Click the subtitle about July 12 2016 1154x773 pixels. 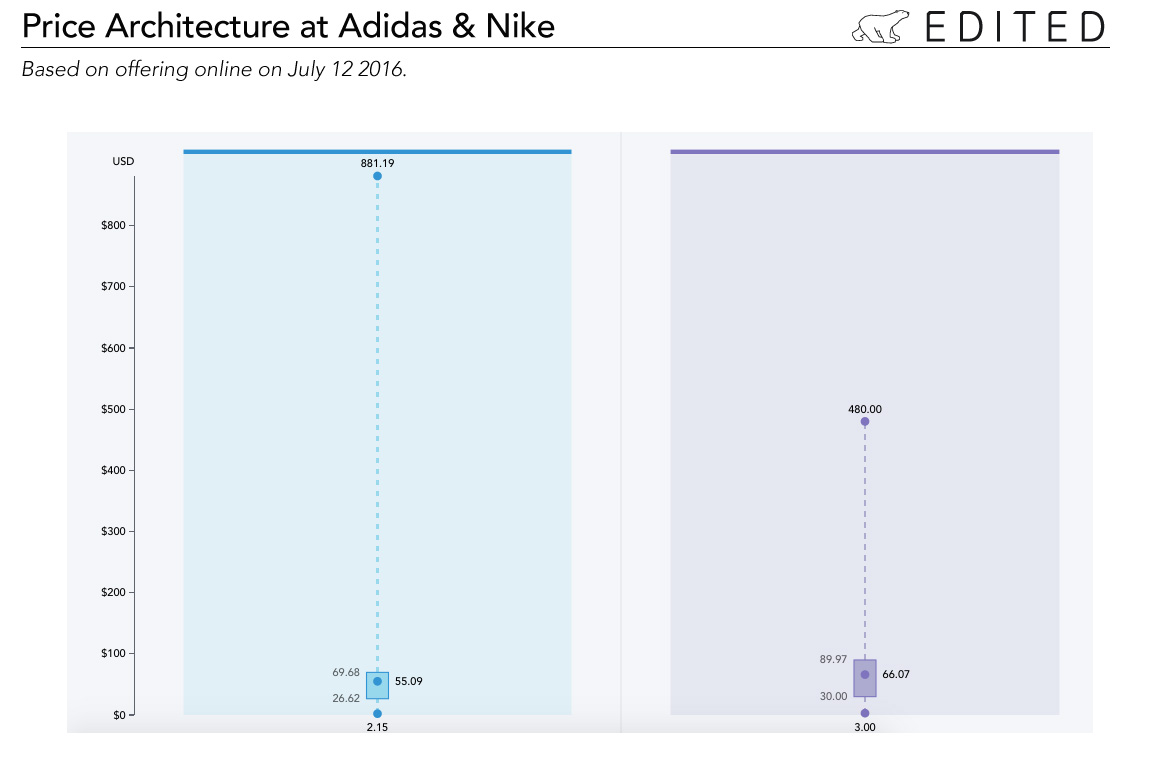214,69
